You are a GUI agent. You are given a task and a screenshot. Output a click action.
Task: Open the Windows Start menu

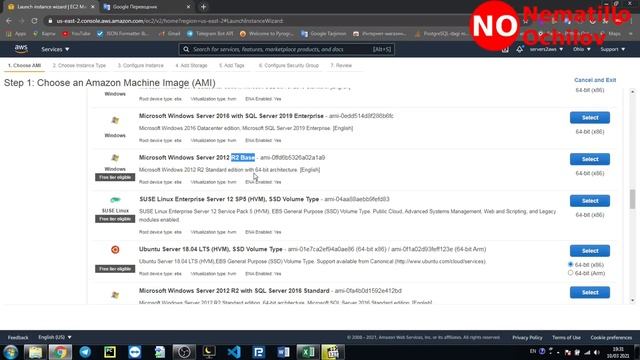pyautogui.click(x=11, y=352)
